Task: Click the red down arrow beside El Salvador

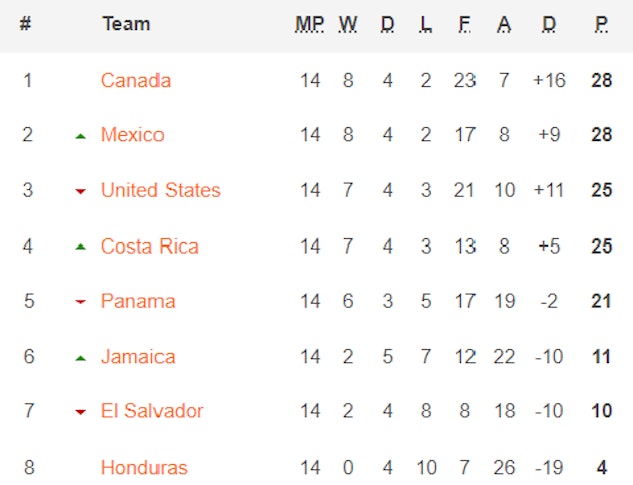Action: [80, 412]
